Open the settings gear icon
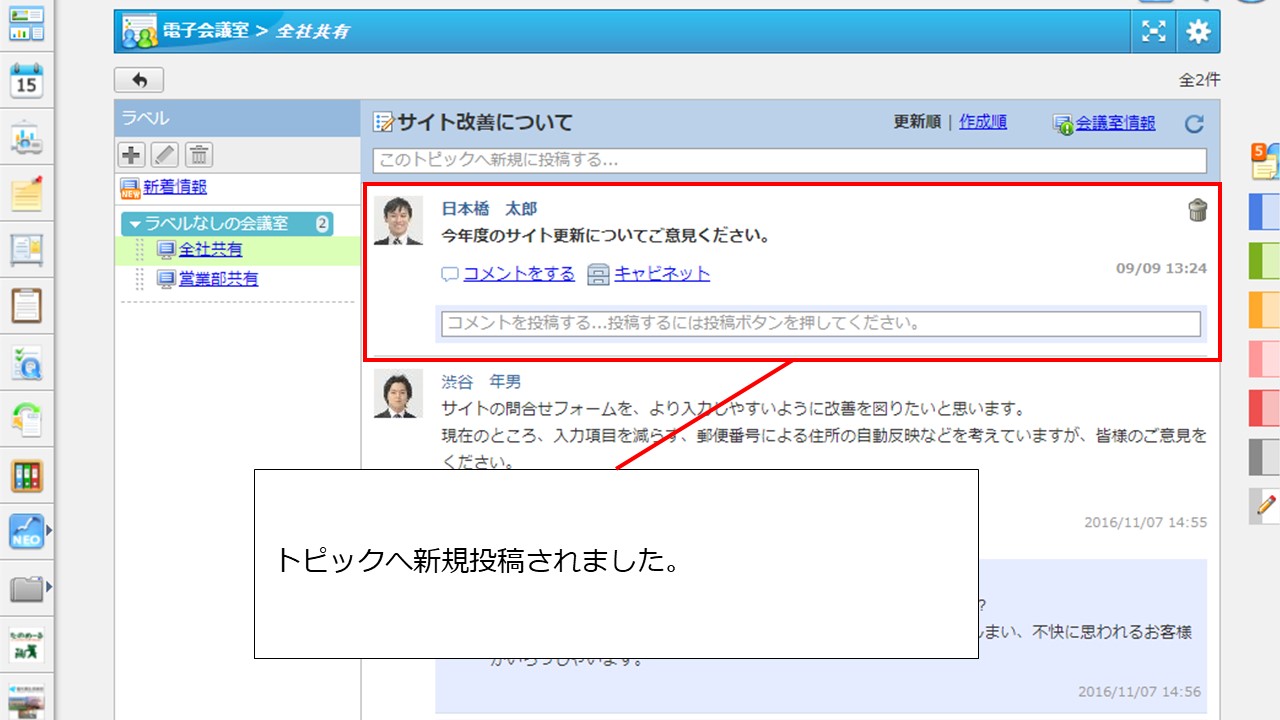Viewport: 1280px width, 720px height. click(1198, 32)
